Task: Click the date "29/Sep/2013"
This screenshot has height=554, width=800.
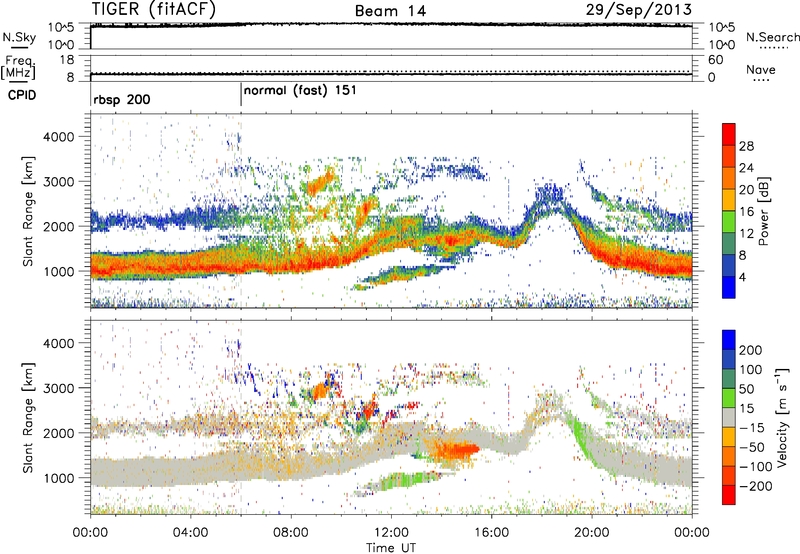Action: (639, 9)
